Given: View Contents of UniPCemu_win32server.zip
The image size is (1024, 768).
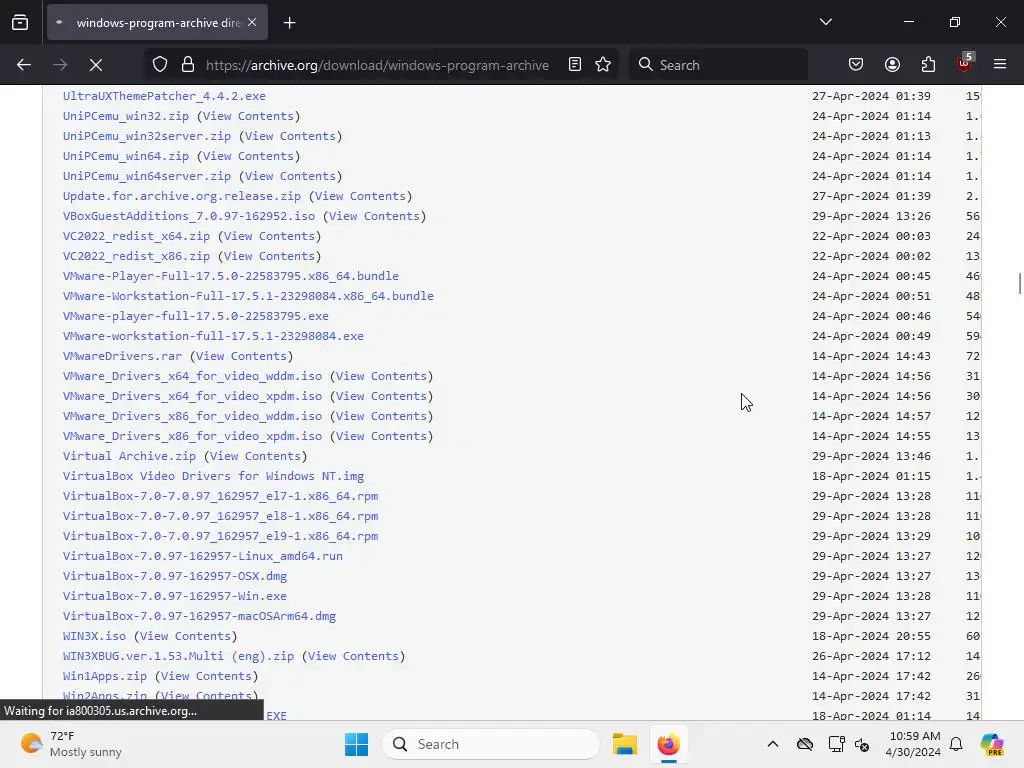Looking at the screenshot, I should (x=291, y=136).
